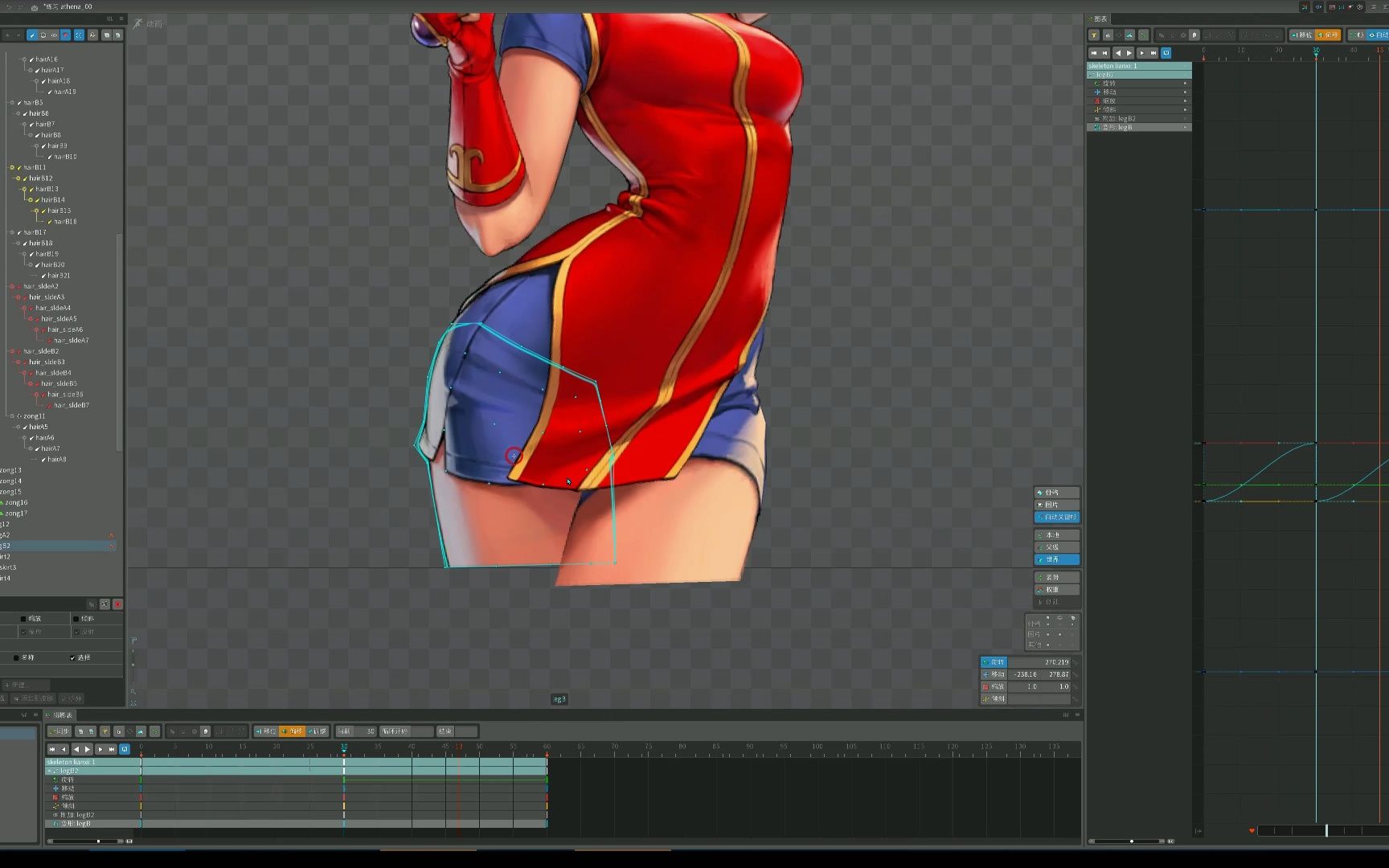Toggle the loop playback icon in dopesheet
The image size is (1389, 868).
[125, 749]
